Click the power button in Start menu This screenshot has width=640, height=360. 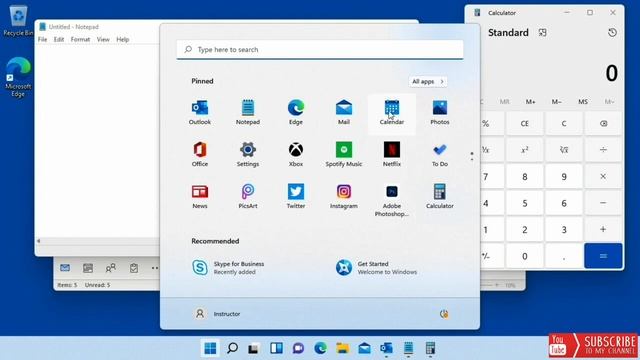pyautogui.click(x=444, y=314)
